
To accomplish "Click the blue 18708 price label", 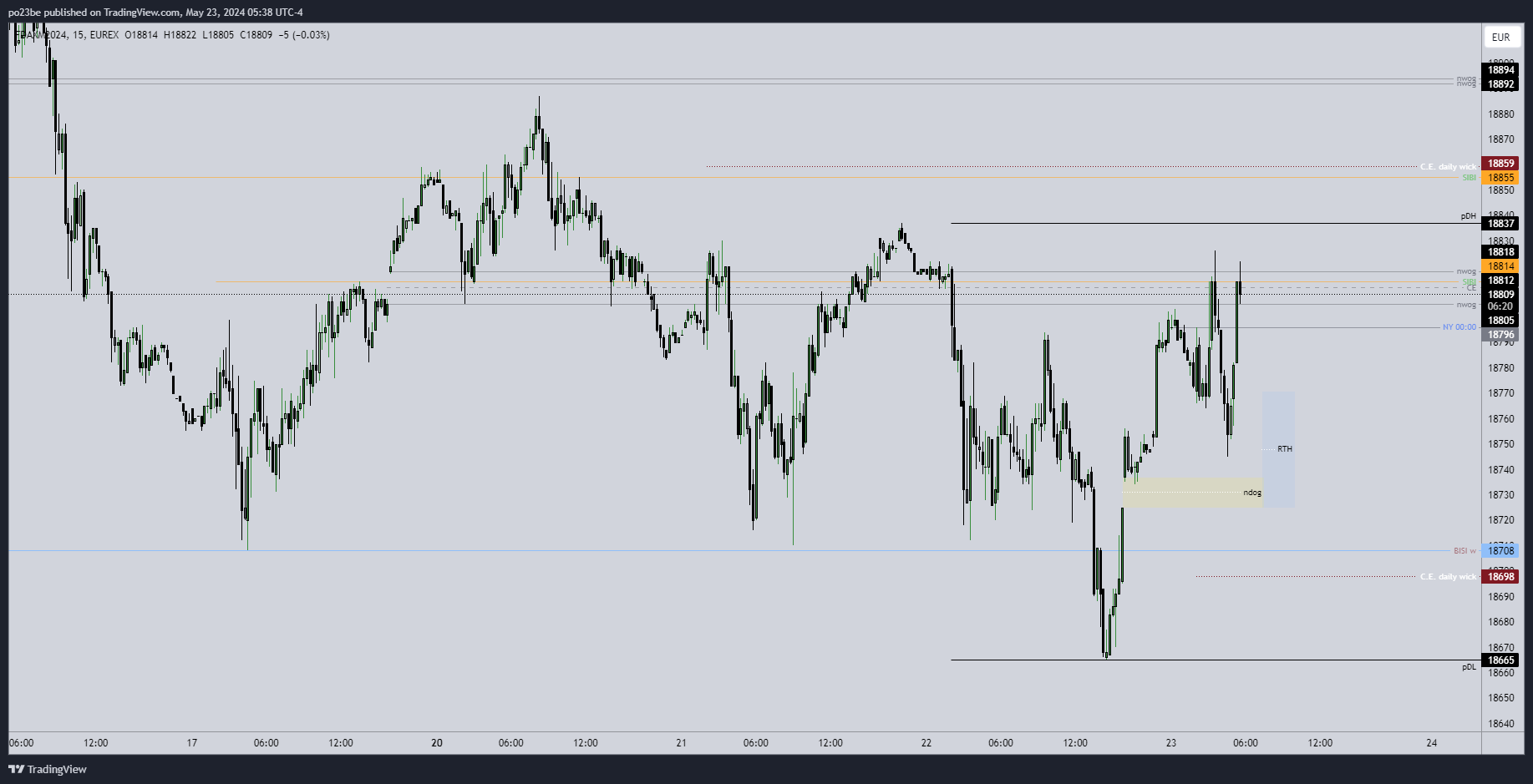I will pyautogui.click(x=1500, y=551).
